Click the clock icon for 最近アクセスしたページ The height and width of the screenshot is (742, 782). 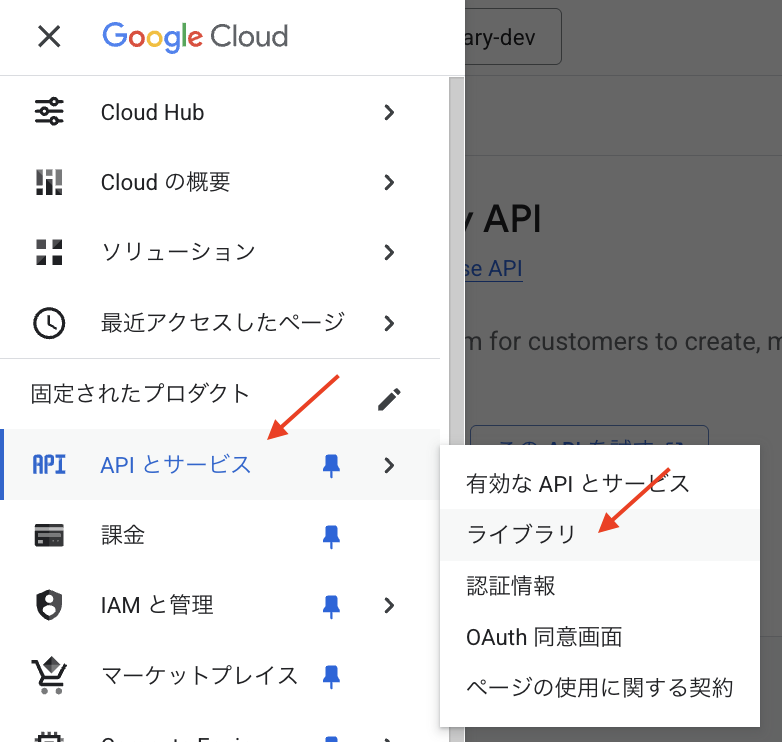49,323
